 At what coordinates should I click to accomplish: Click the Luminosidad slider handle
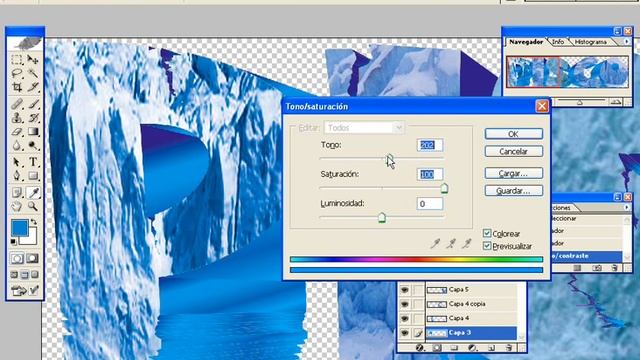click(382, 218)
